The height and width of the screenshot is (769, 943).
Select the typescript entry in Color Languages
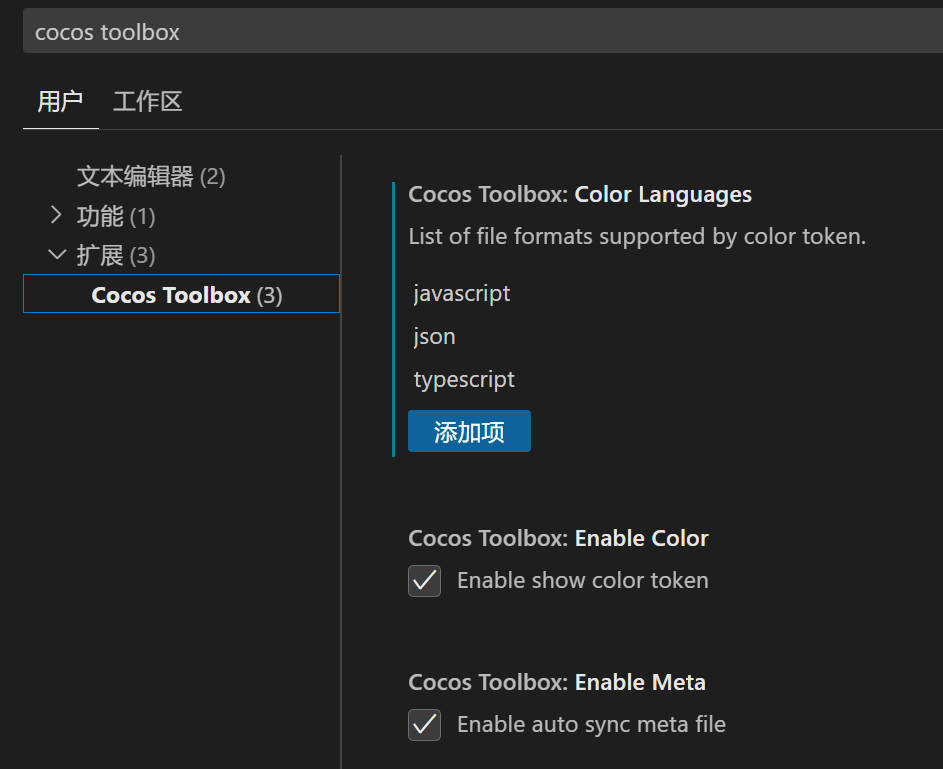point(464,379)
